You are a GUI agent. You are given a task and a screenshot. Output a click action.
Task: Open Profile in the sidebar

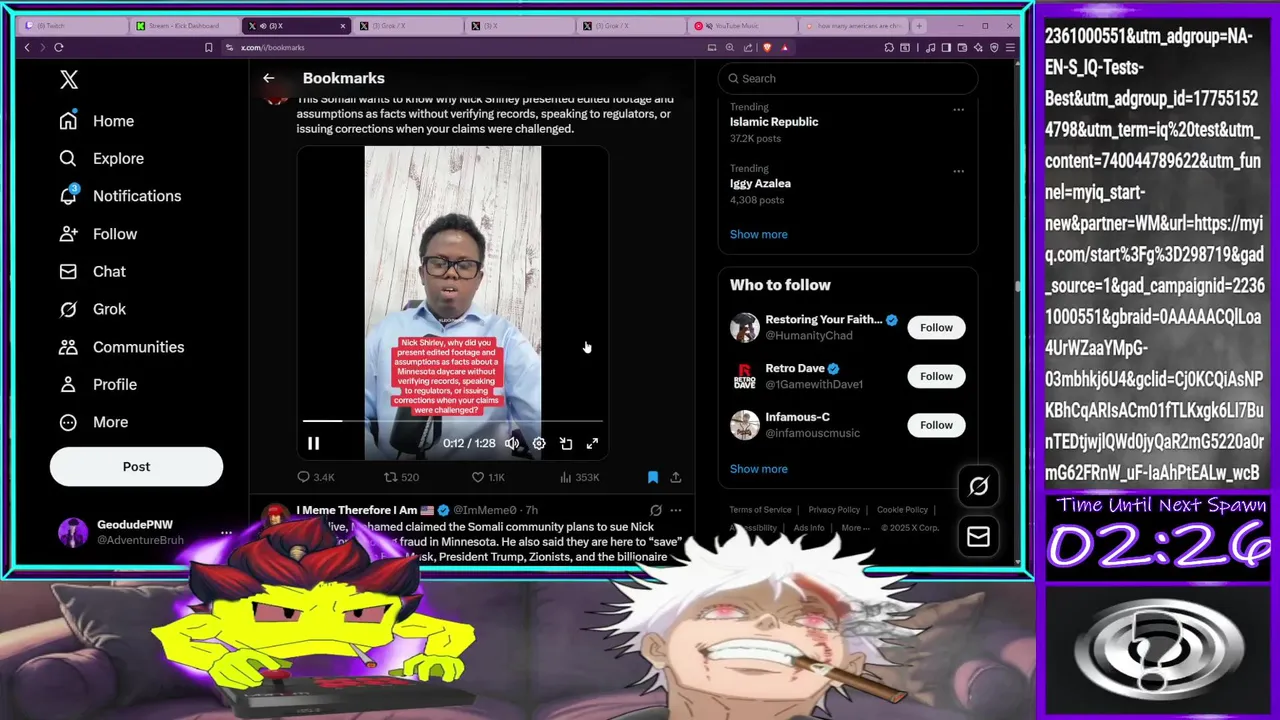pos(98,384)
